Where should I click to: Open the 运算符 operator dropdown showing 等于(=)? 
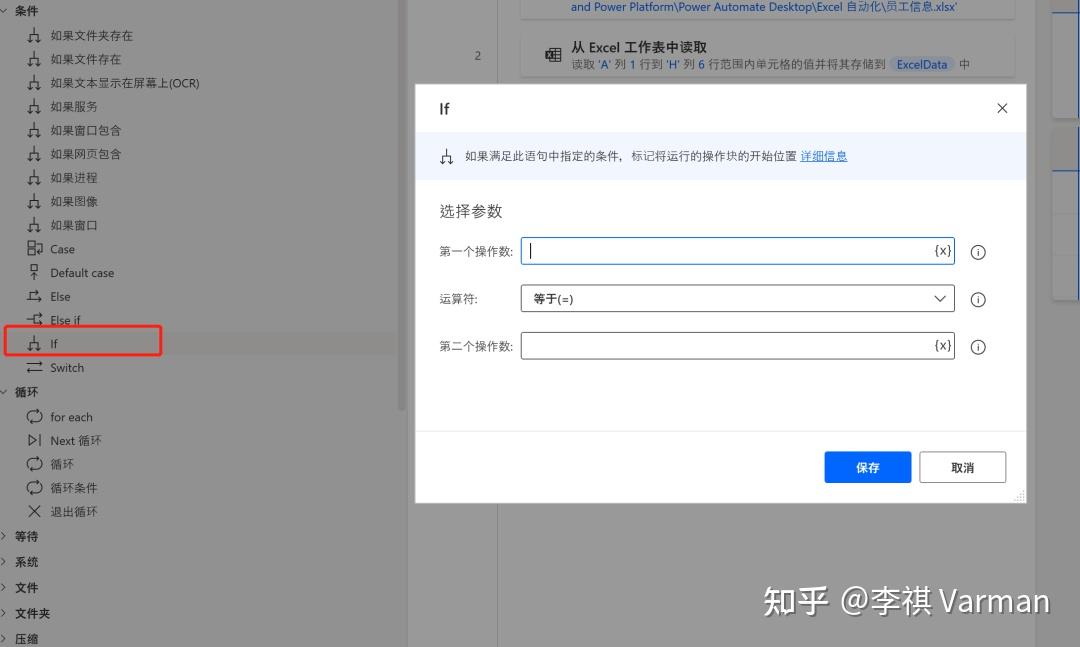[x=737, y=298]
